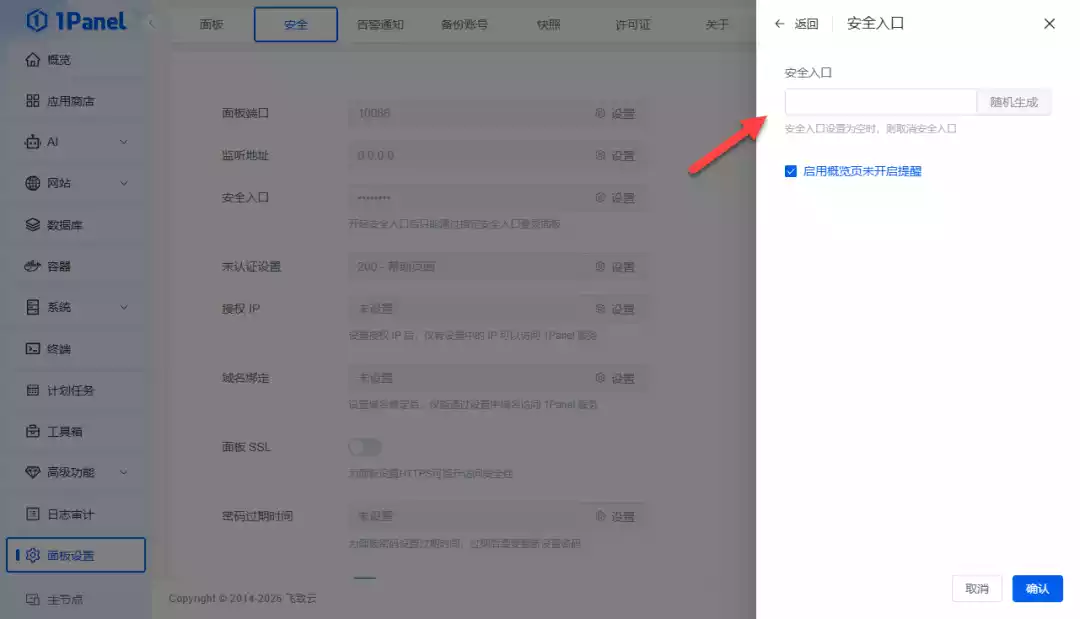This screenshot has height=619, width=1080.
Task: Toggle the 面板 SSL switch
Action: pos(364,448)
